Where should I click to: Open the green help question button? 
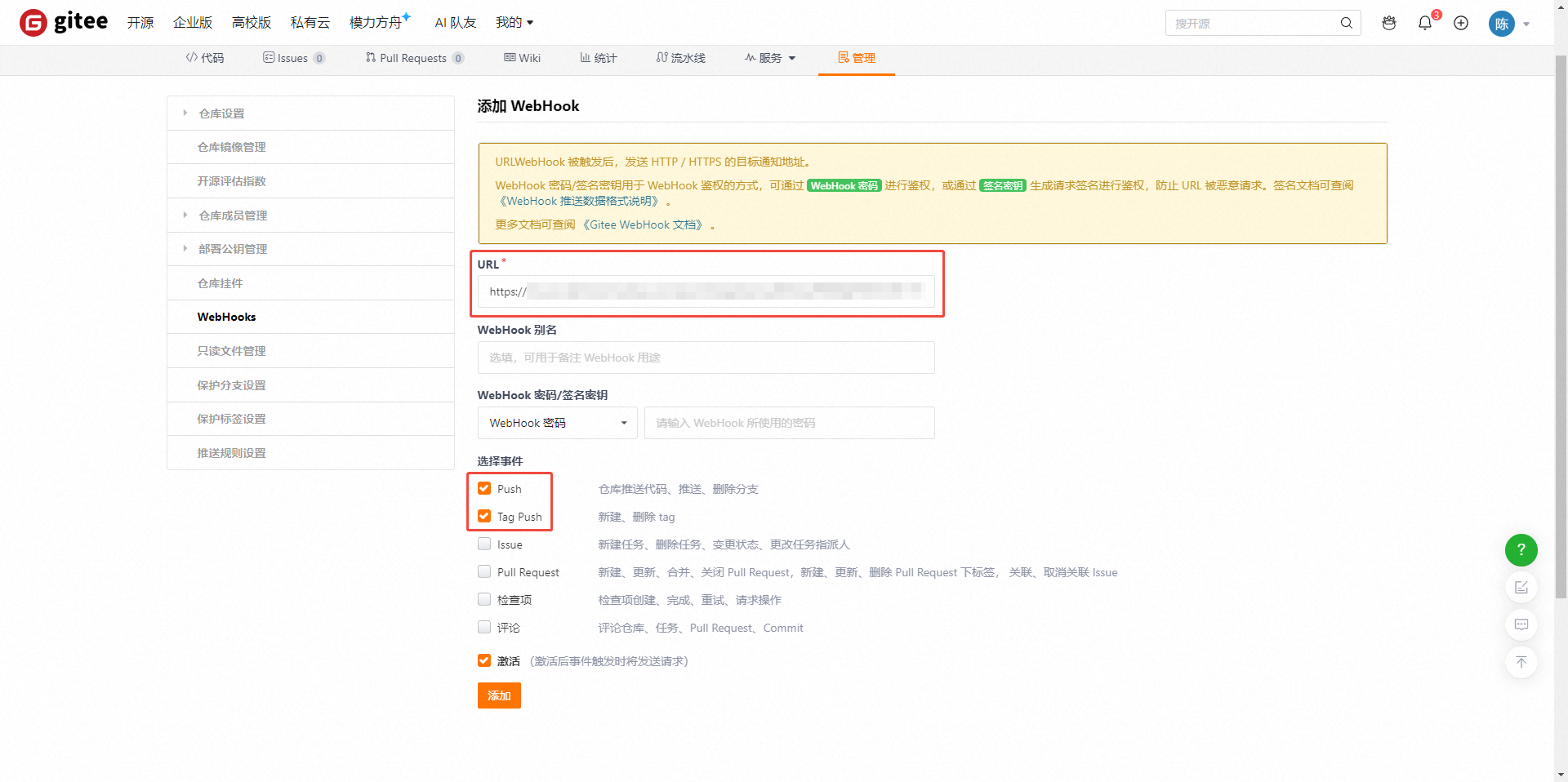pyautogui.click(x=1521, y=550)
